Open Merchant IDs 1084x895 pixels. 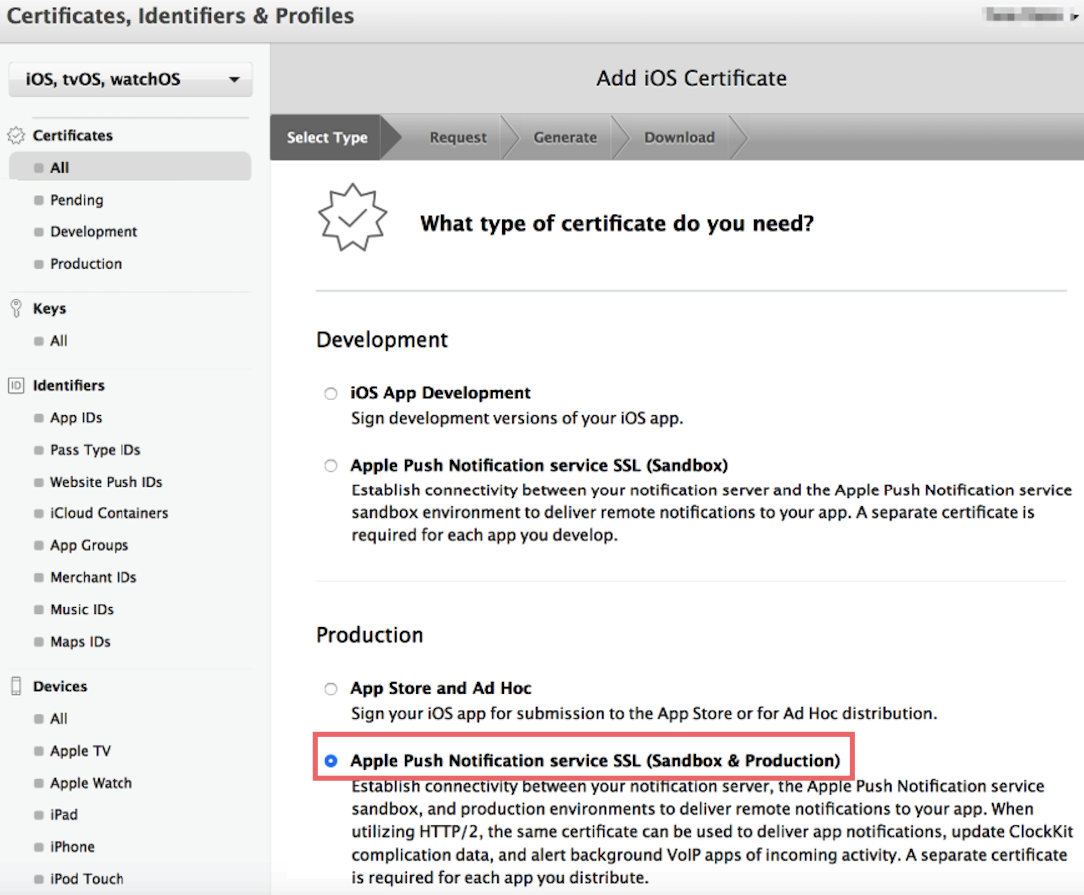point(93,577)
